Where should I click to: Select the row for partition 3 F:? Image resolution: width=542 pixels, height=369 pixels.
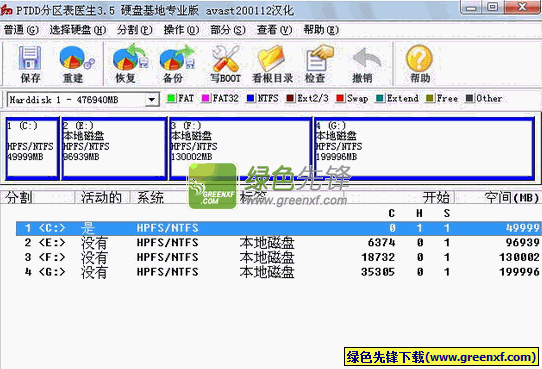point(279,257)
